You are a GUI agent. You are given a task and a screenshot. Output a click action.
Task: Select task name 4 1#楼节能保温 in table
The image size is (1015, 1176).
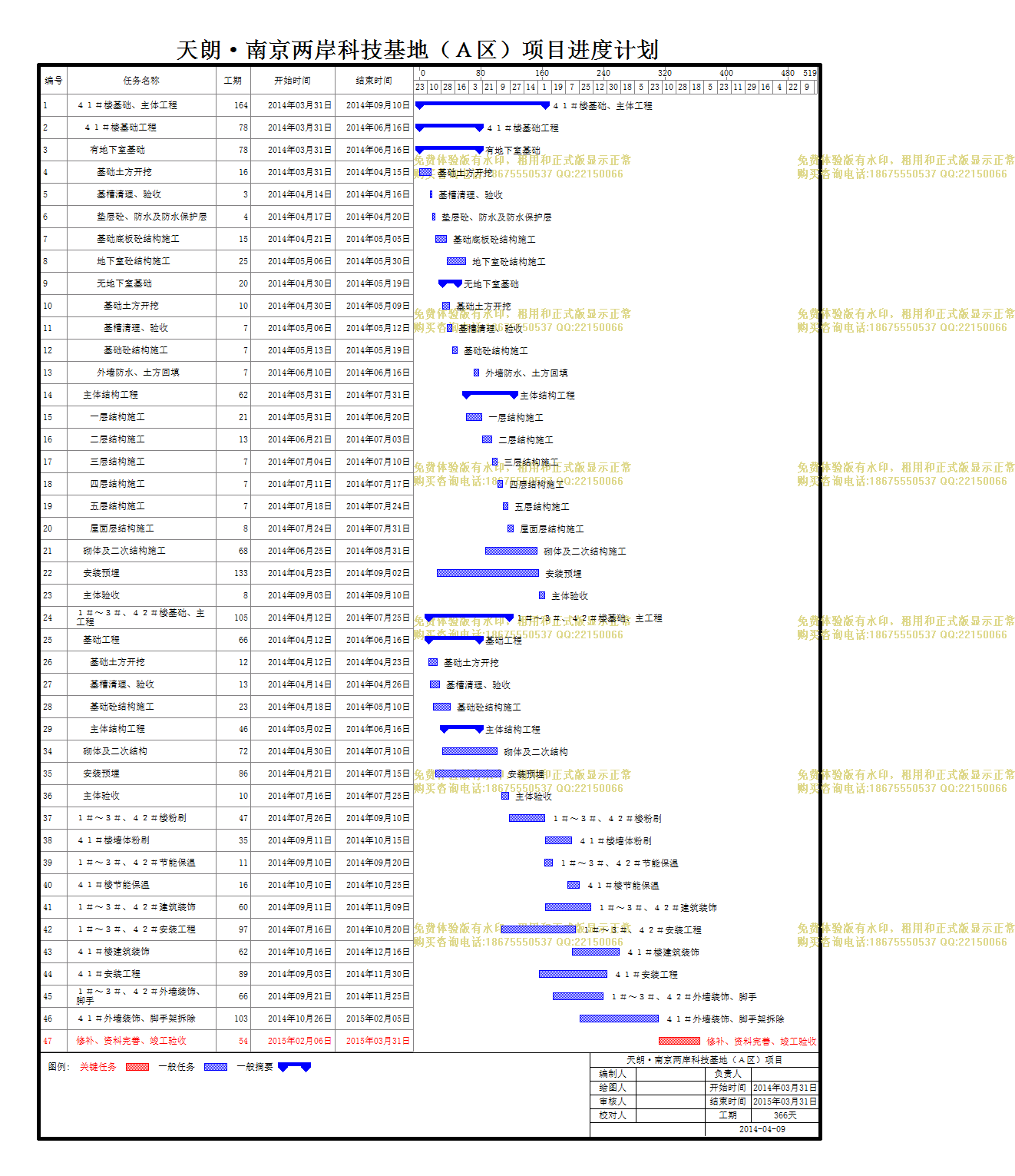pyautogui.click(x=114, y=885)
